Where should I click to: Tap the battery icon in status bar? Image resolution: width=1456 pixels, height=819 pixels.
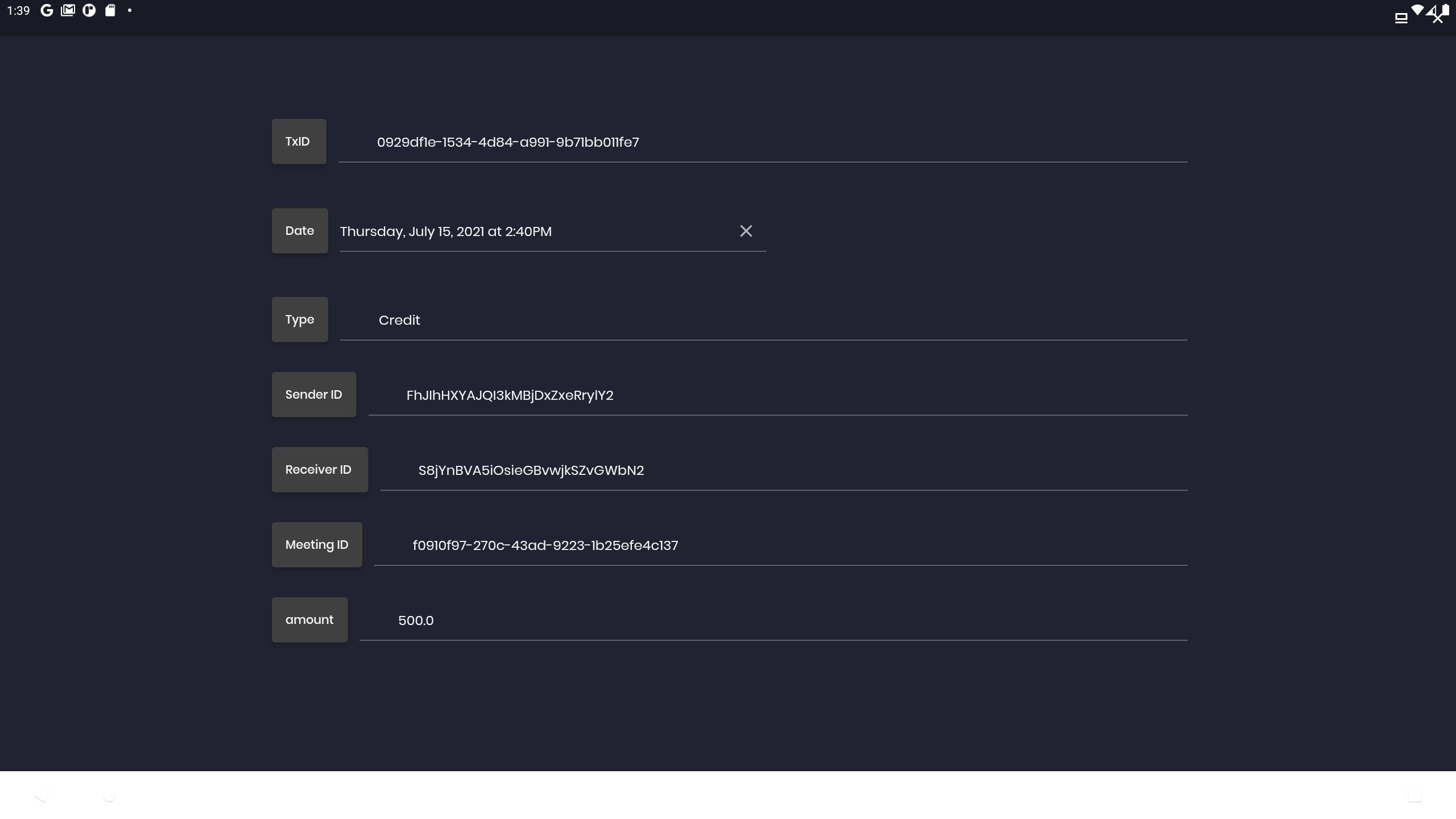(x=1445, y=10)
